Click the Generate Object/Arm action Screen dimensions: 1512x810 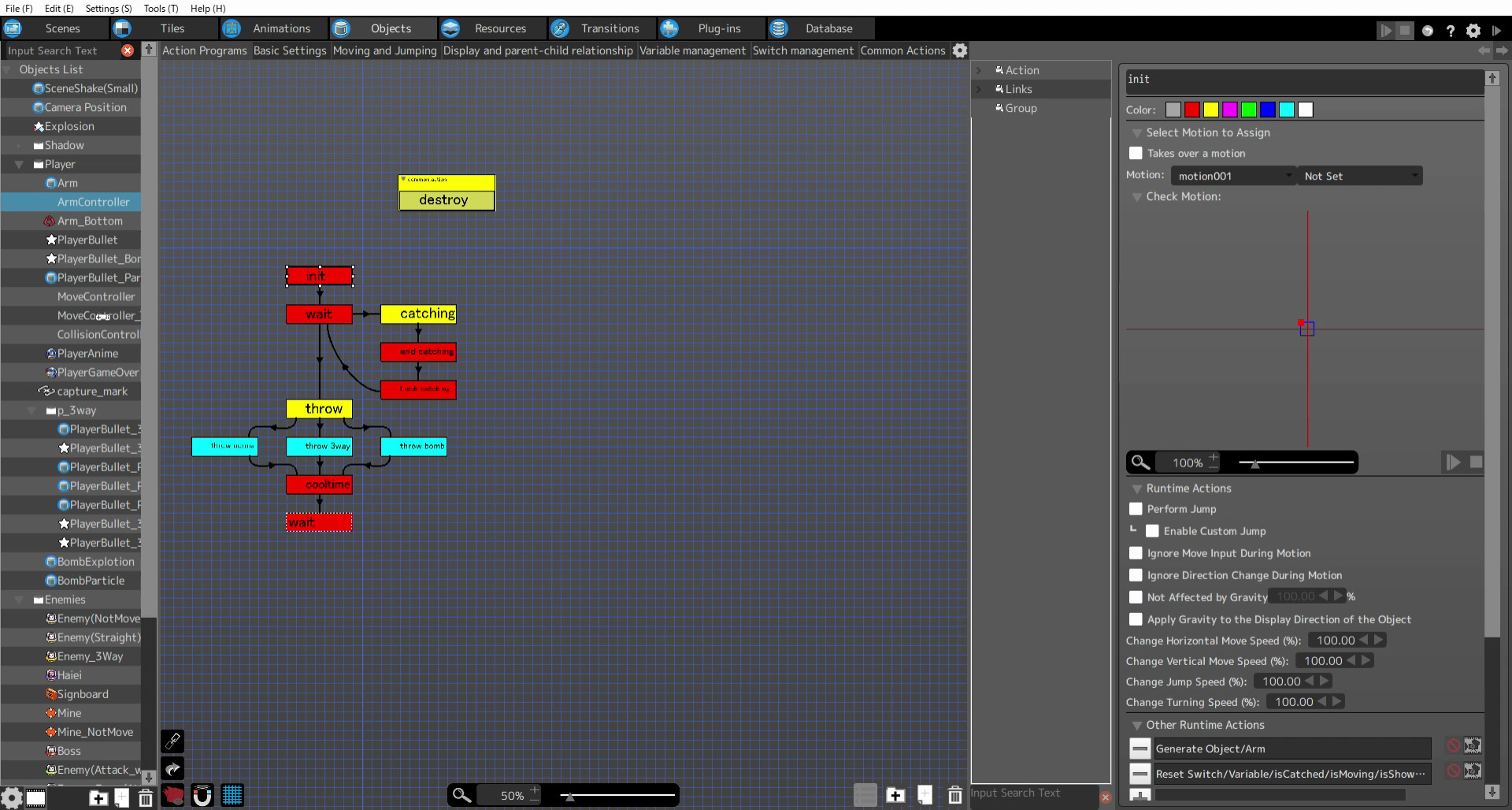1291,749
